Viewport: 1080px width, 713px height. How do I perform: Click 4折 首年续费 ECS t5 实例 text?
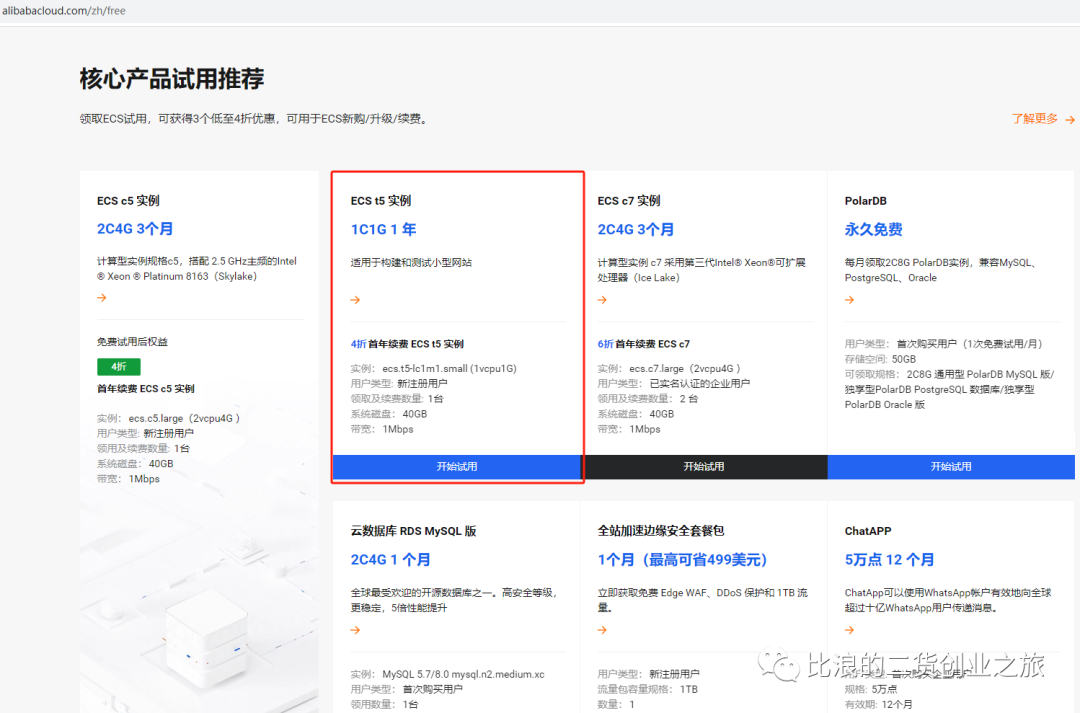[407, 344]
